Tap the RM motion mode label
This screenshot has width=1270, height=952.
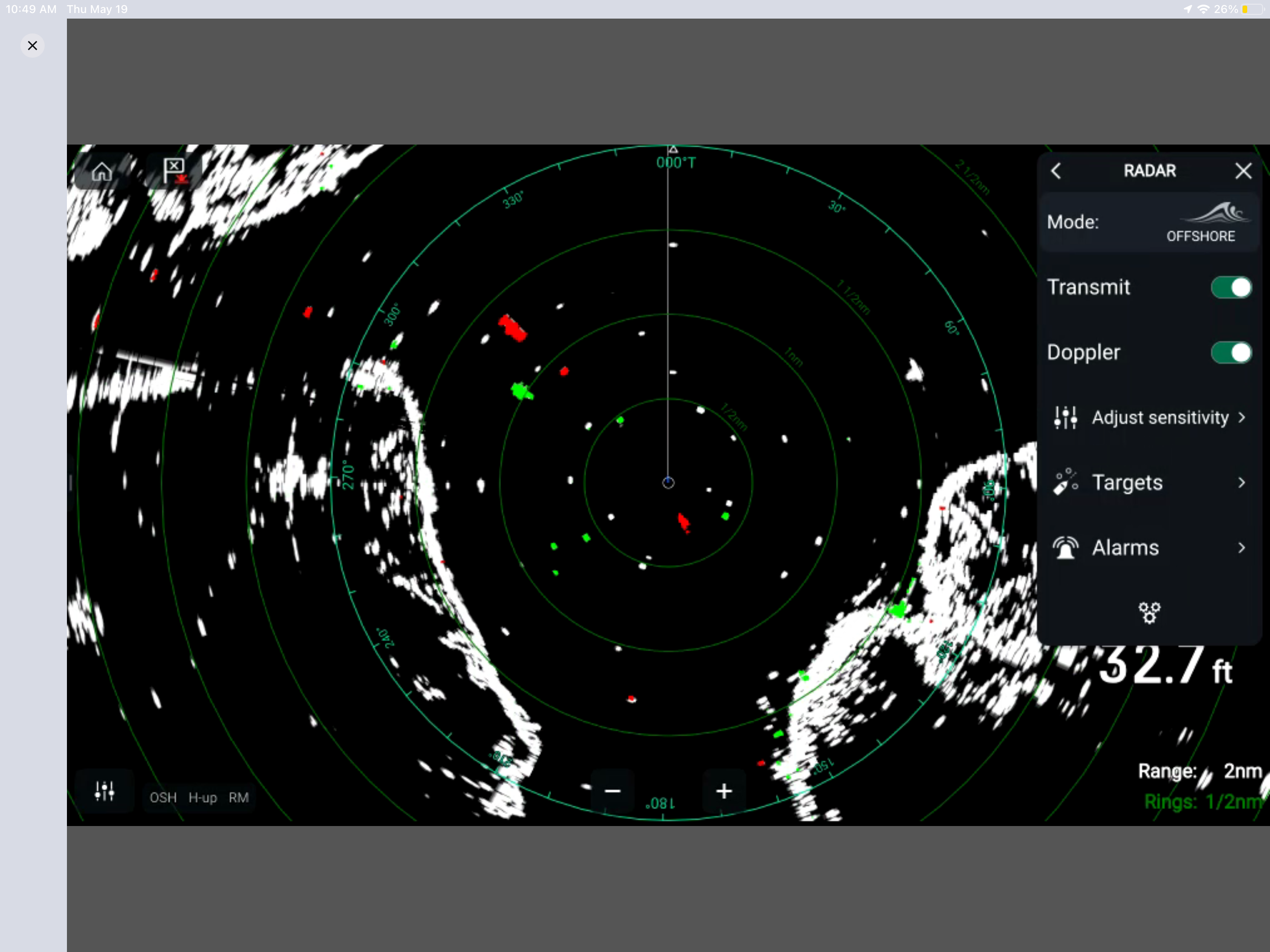[238, 798]
